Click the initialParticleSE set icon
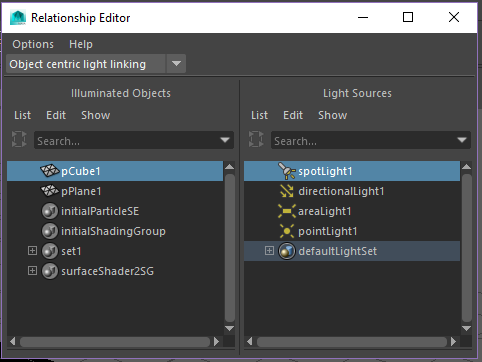Viewport: 482px width, 362px height. (x=50, y=211)
